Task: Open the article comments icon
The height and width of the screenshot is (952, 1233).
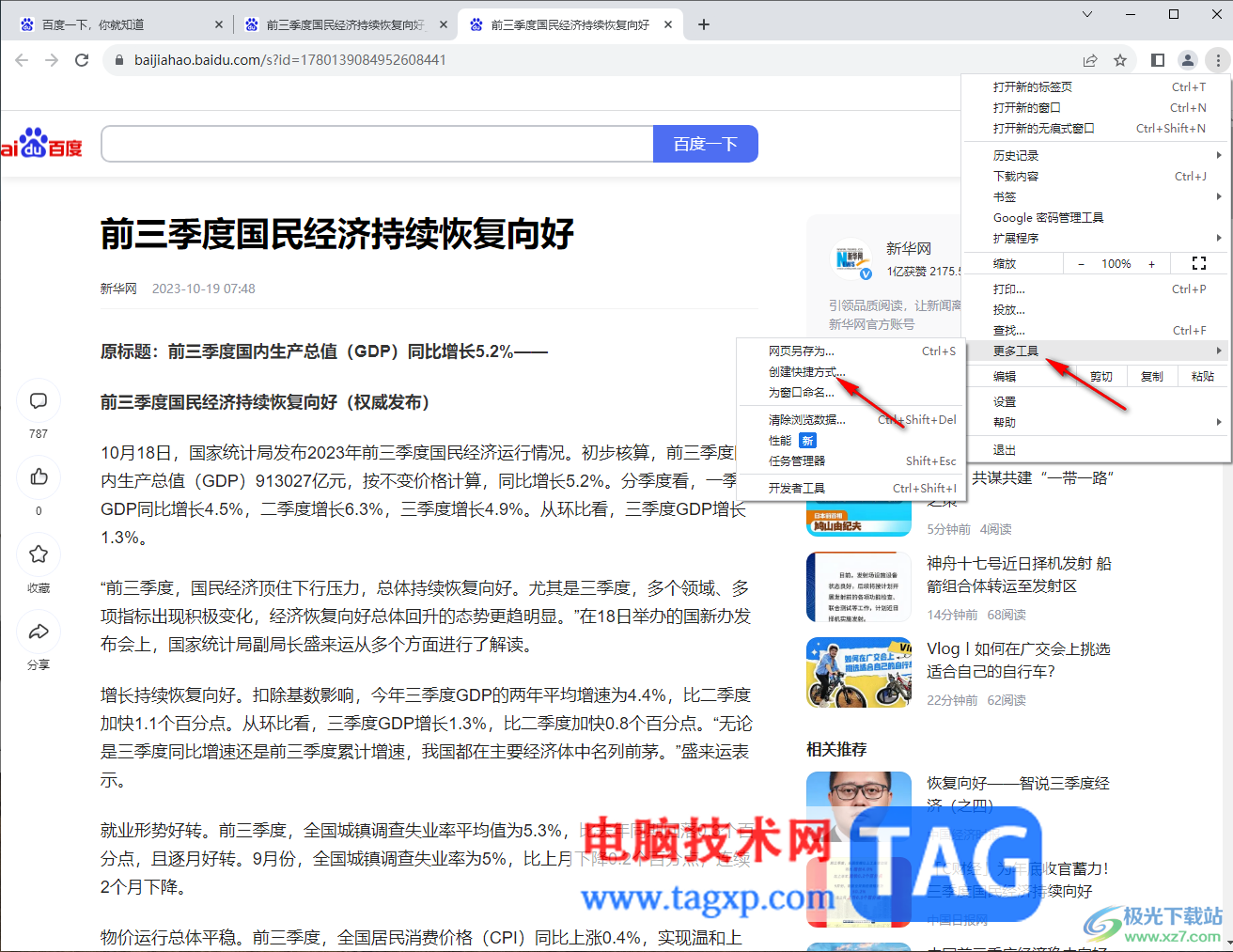Action: [39, 401]
